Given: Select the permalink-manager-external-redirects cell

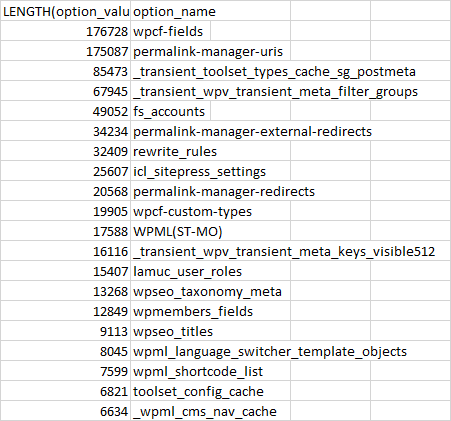Looking at the screenshot, I should [x=252, y=131].
